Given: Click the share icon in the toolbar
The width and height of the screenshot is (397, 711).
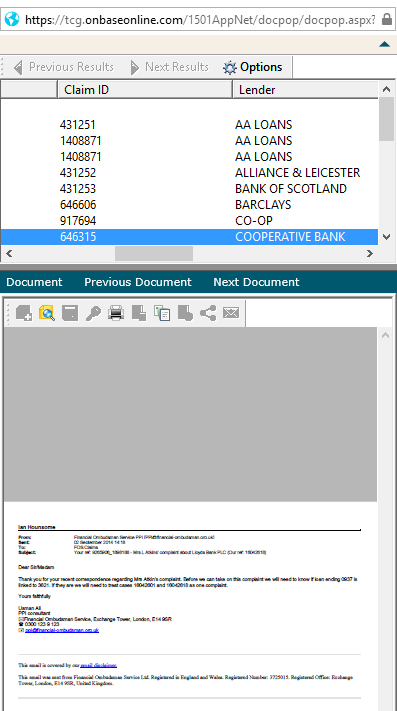Looking at the screenshot, I should coord(208,313).
